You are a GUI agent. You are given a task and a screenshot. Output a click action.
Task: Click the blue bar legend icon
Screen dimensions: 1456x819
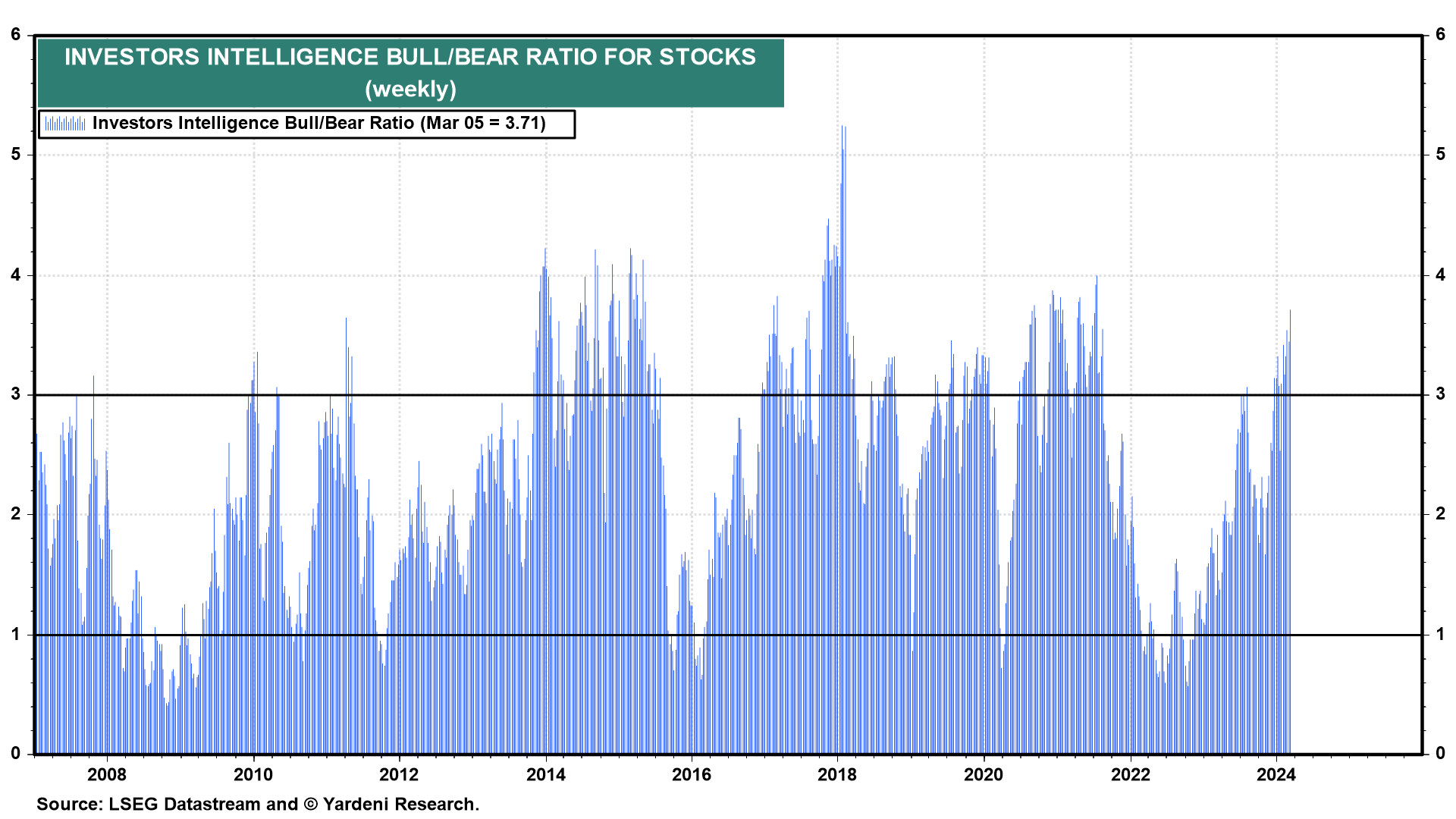(64, 124)
